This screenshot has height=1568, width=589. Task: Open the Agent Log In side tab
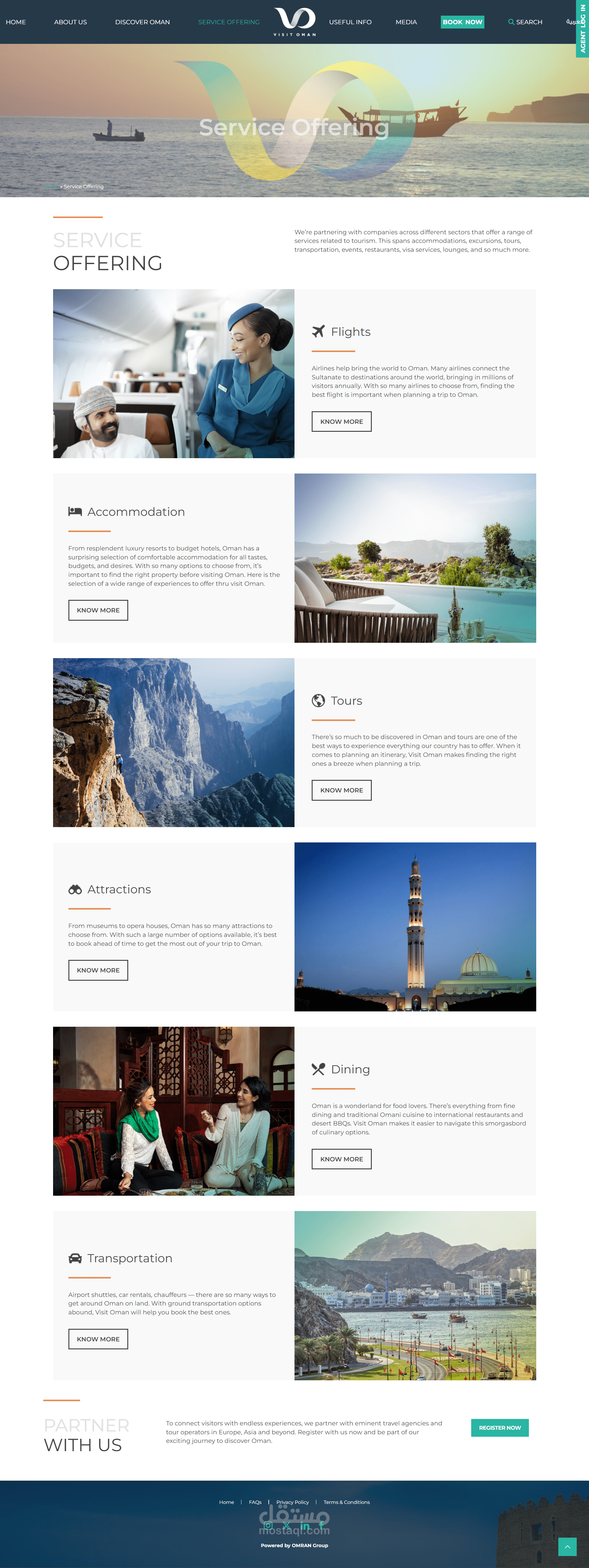pyautogui.click(x=582, y=29)
